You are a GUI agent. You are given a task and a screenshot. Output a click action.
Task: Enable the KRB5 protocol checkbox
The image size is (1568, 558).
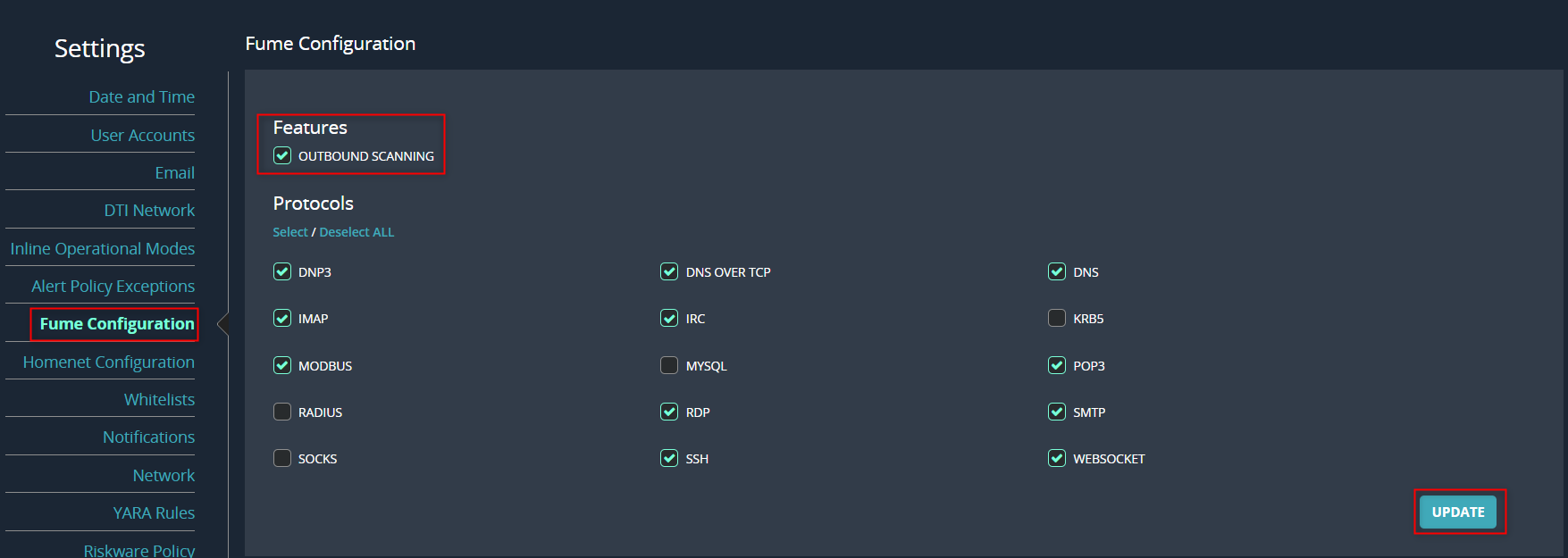1056,318
